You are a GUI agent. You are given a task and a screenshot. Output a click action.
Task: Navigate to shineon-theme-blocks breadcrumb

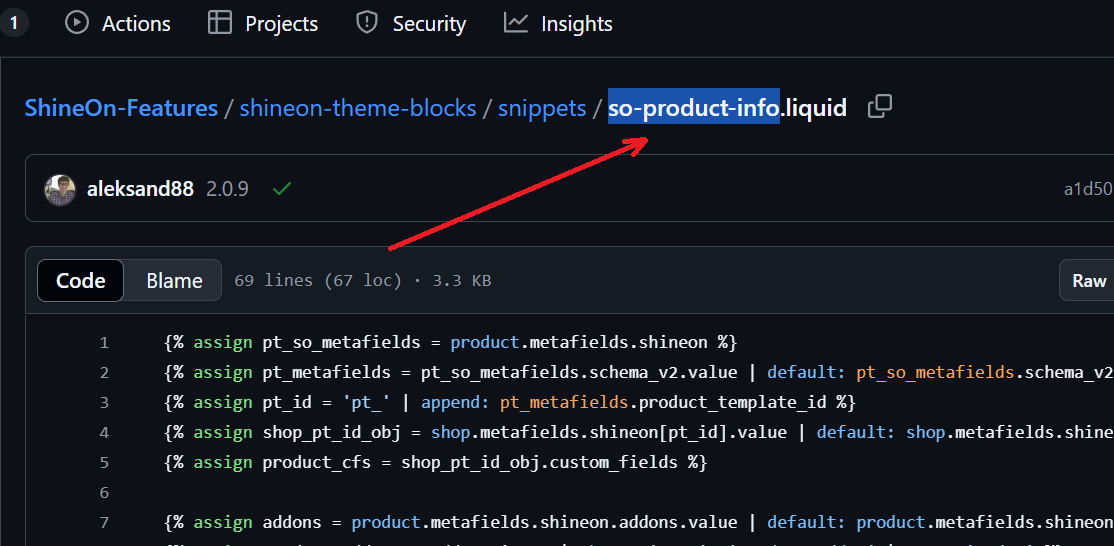coord(358,108)
